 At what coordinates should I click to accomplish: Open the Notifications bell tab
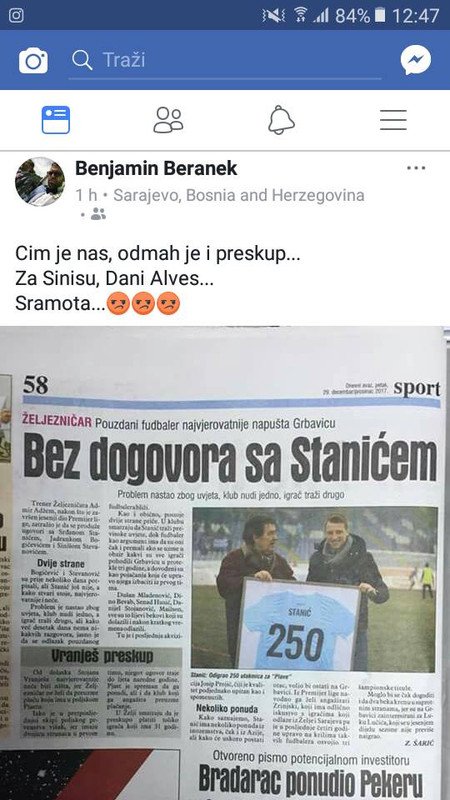click(x=282, y=120)
